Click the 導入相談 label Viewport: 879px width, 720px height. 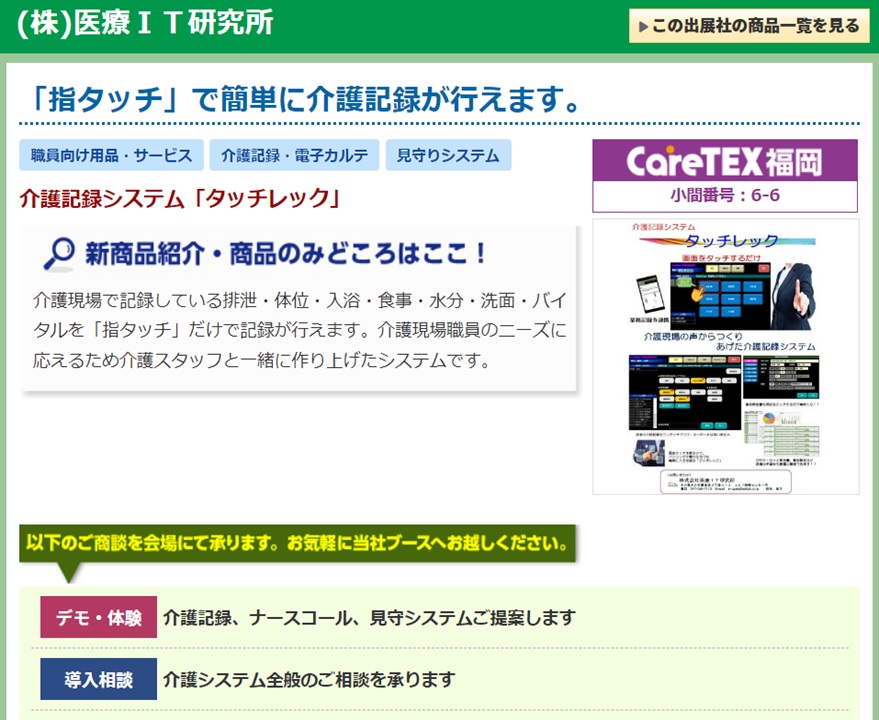(x=98, y=680)
